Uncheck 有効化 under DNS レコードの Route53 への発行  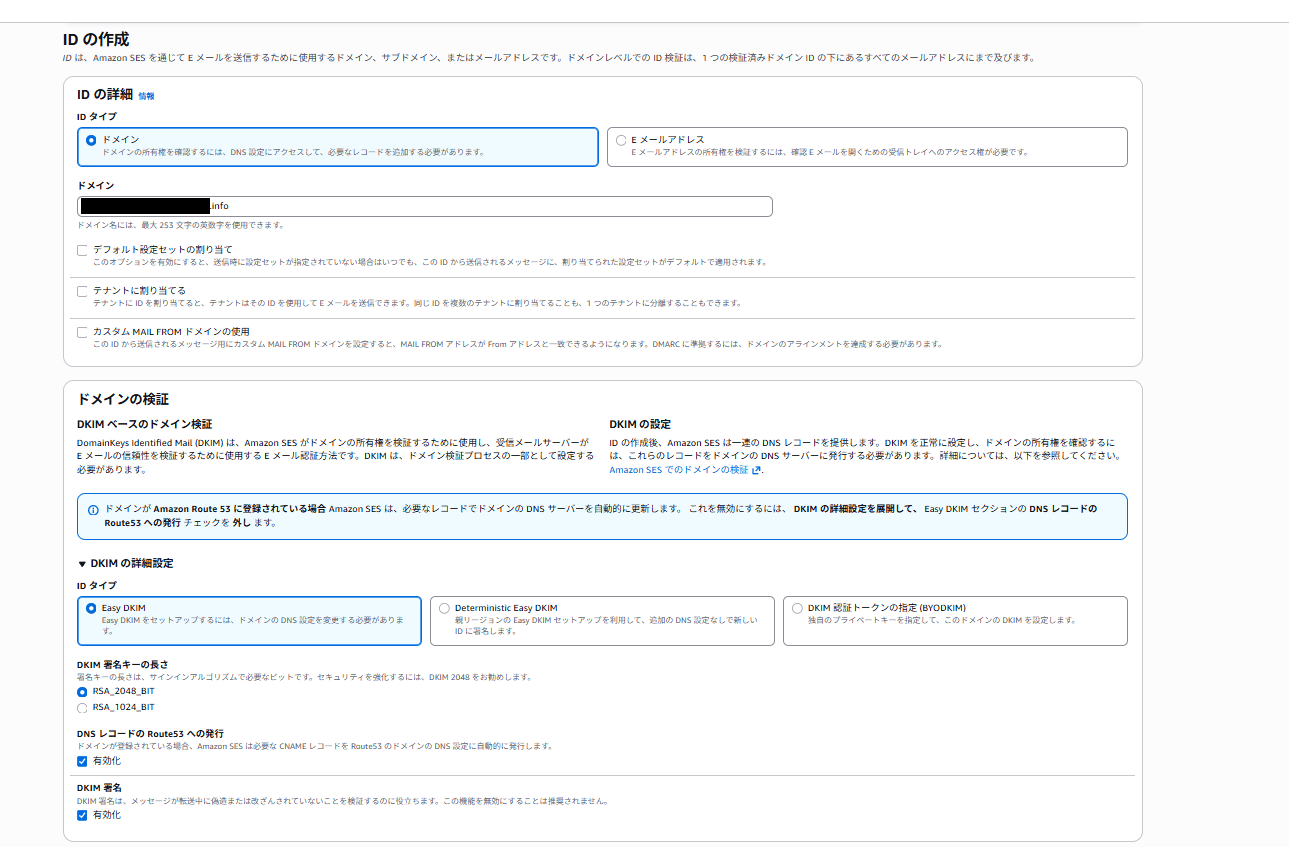pos(82,761)
